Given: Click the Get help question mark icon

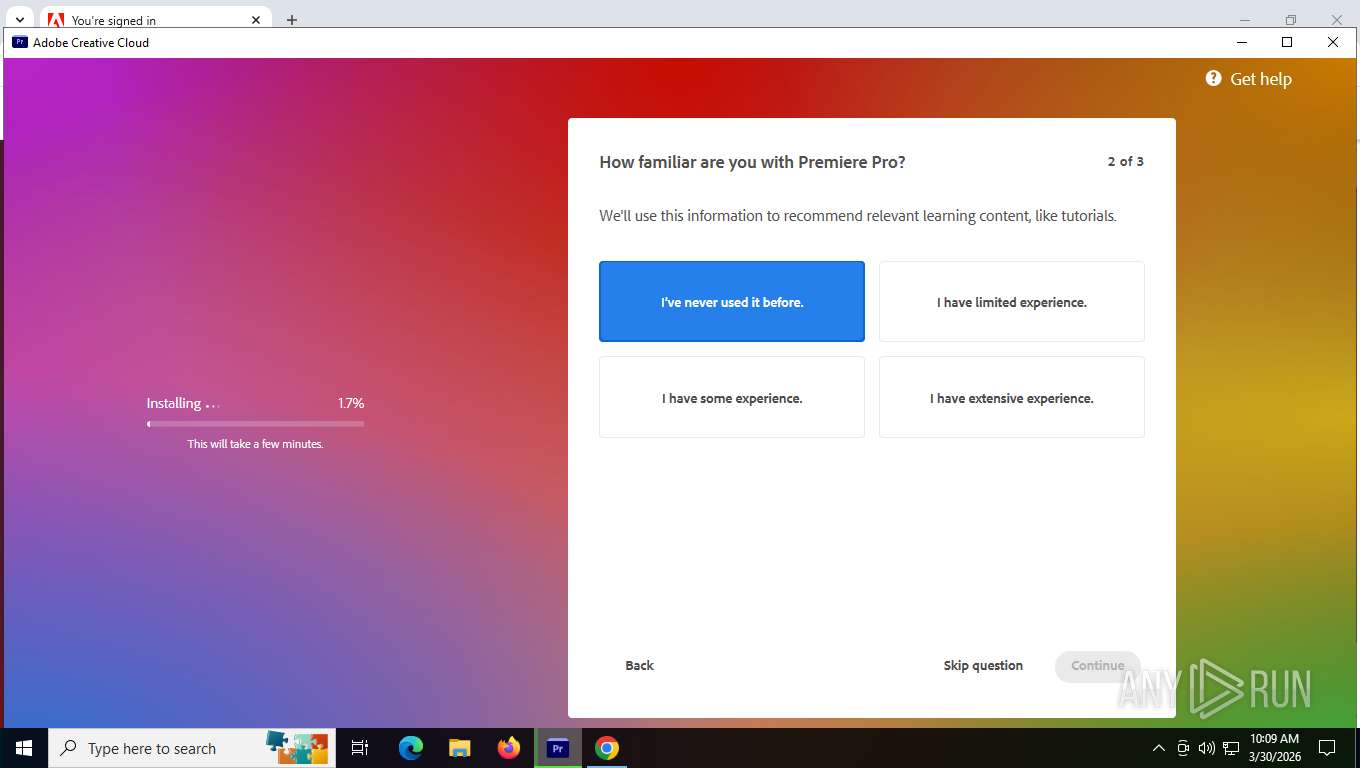Looking at the screenshot, I should 1213,78.
